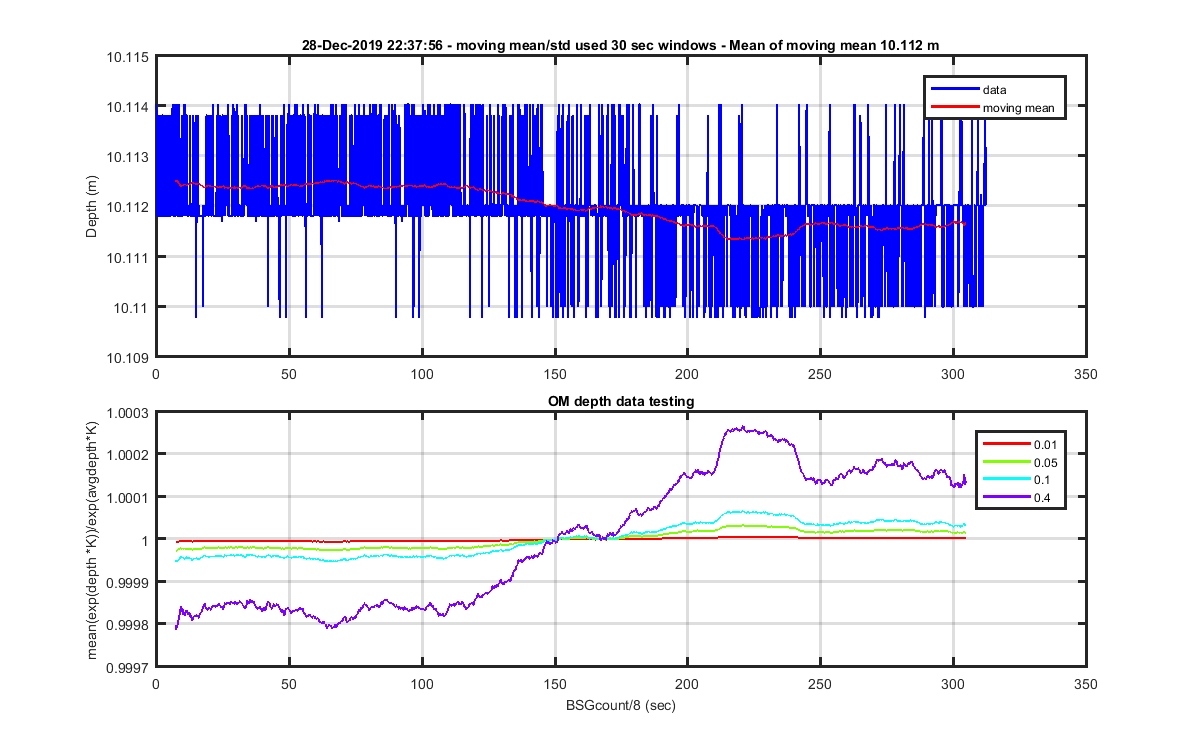
Task: Click the 10.113 tick on depth axis
Action: [129, 157]
